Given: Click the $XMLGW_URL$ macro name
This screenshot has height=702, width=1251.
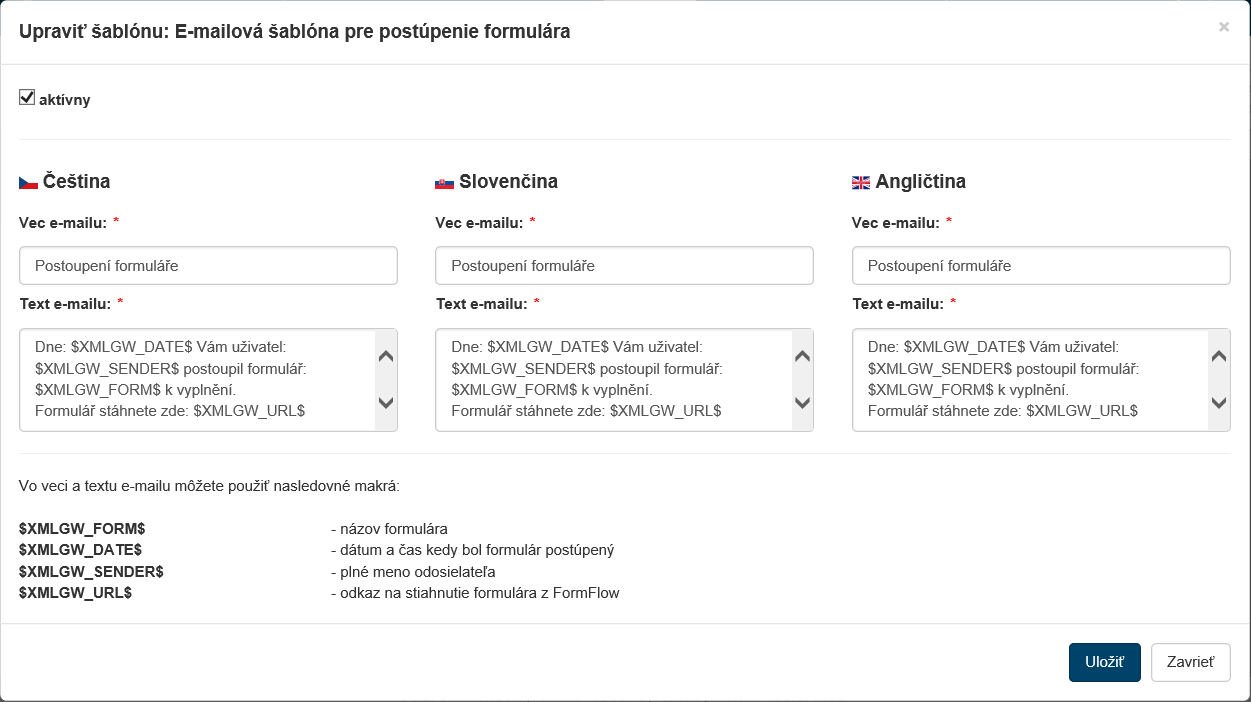Looking at the screenshot, I should pyautogui.click(x=75, y=593).
